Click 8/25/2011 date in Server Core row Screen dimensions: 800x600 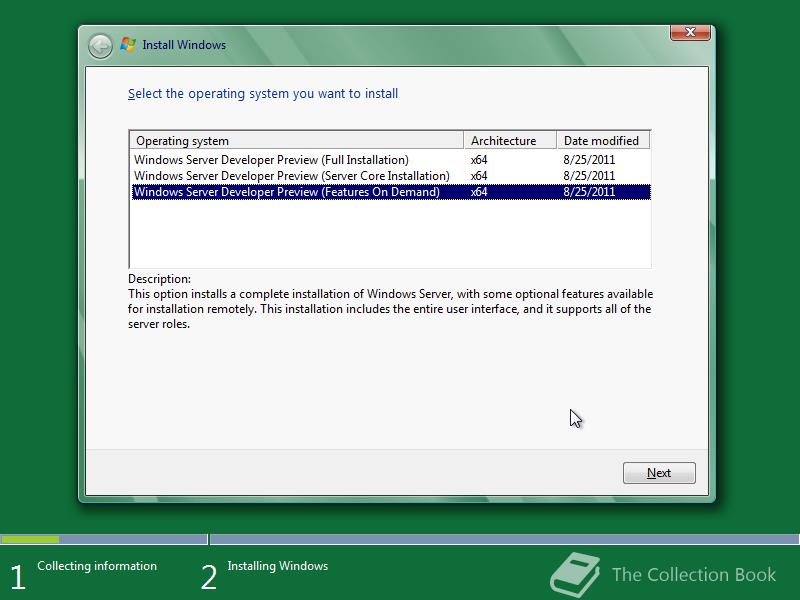pos(589,176)
